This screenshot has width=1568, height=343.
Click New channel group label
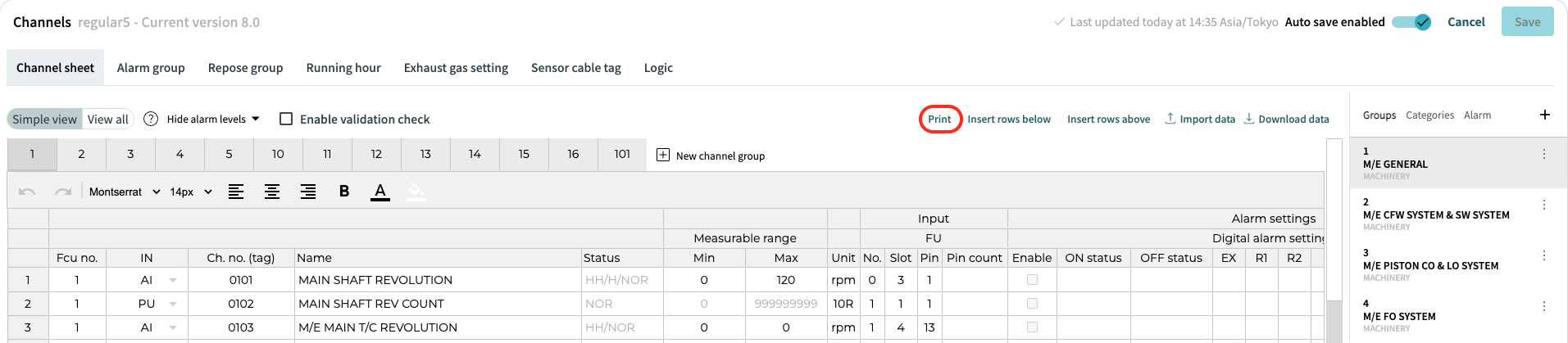click(720, 156)
